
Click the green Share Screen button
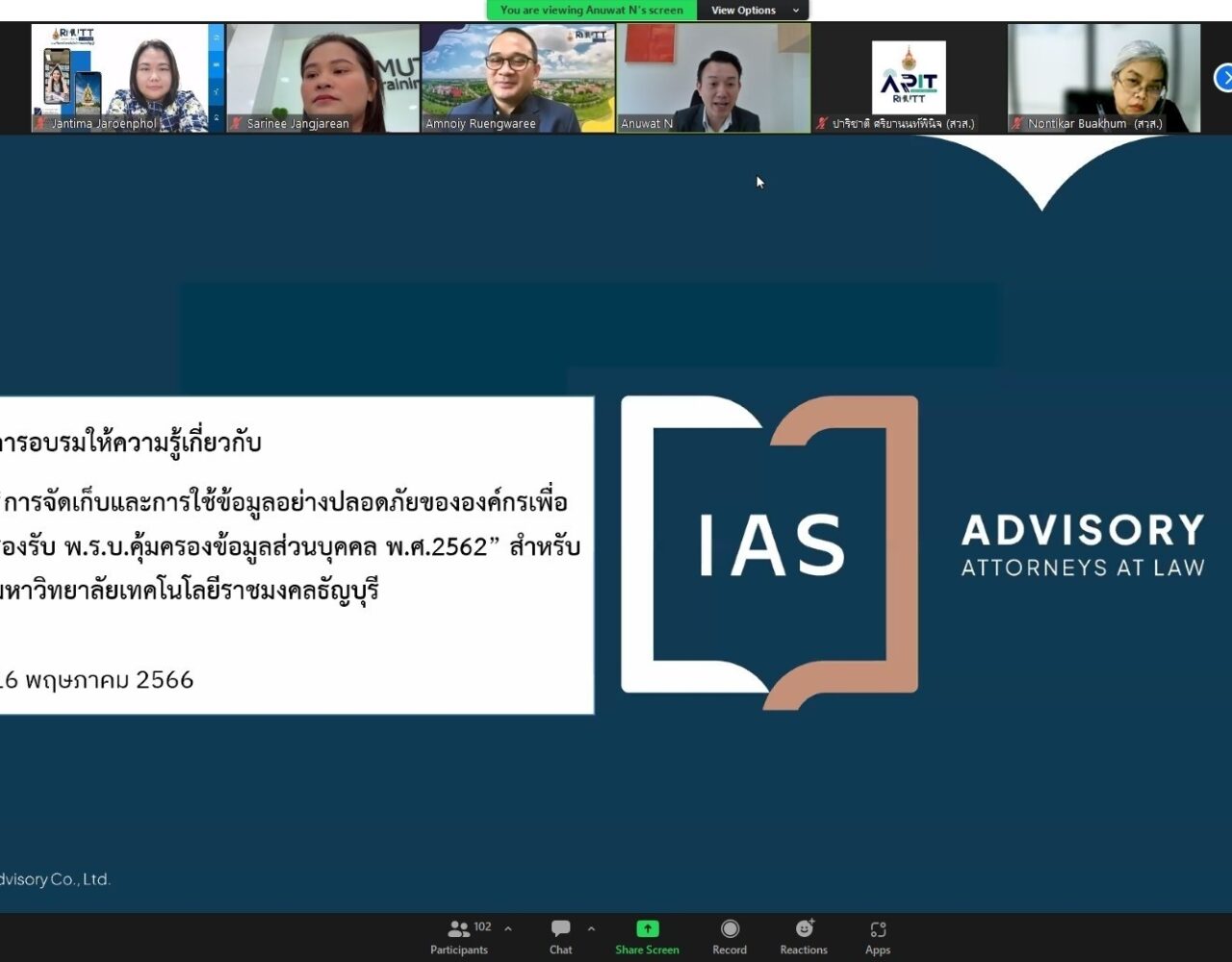point(647,938)
